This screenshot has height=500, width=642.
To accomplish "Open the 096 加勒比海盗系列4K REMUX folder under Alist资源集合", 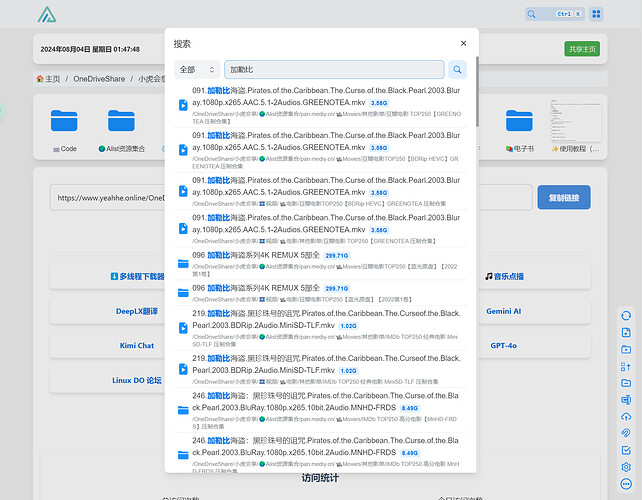I will [x=320, y=264].
